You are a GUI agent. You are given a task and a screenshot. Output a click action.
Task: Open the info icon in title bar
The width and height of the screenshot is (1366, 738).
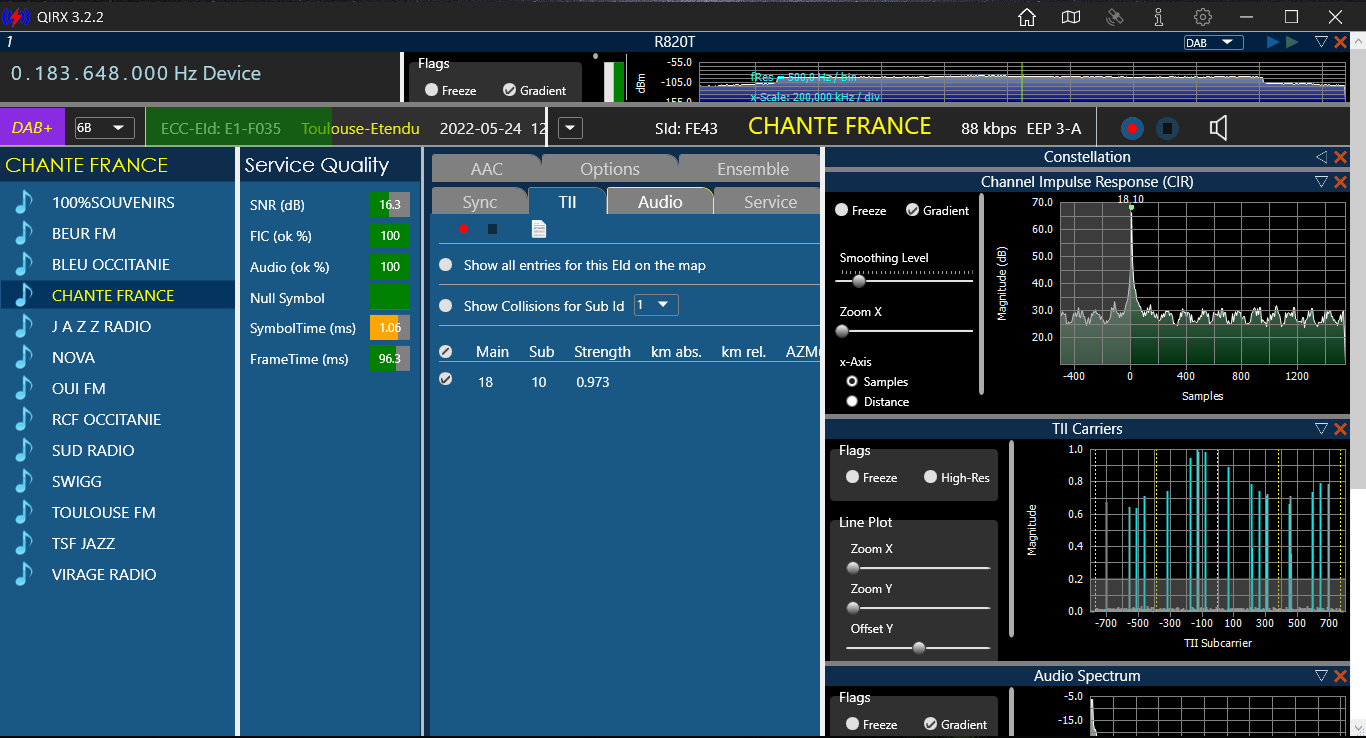click(x=1159, y=17)
